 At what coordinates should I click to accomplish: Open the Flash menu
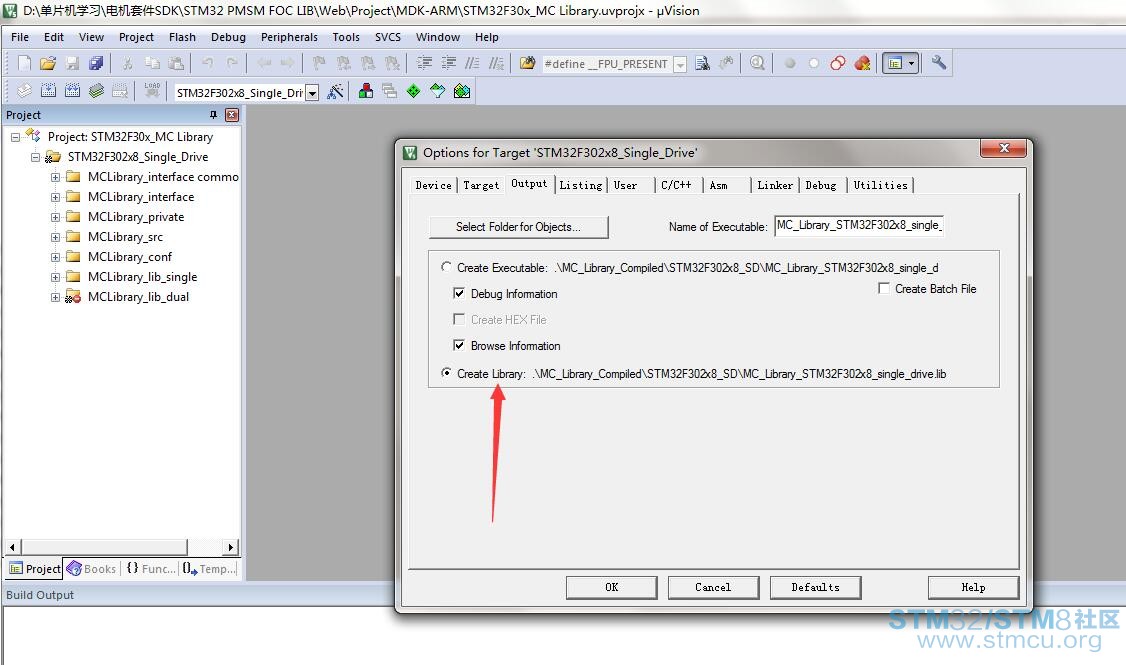tap(182, 37)
